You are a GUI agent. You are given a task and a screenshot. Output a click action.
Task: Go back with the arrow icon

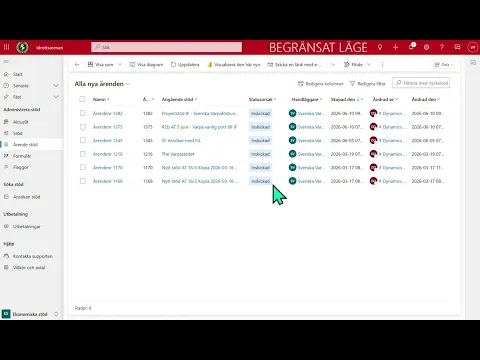[x=77, y=64]
